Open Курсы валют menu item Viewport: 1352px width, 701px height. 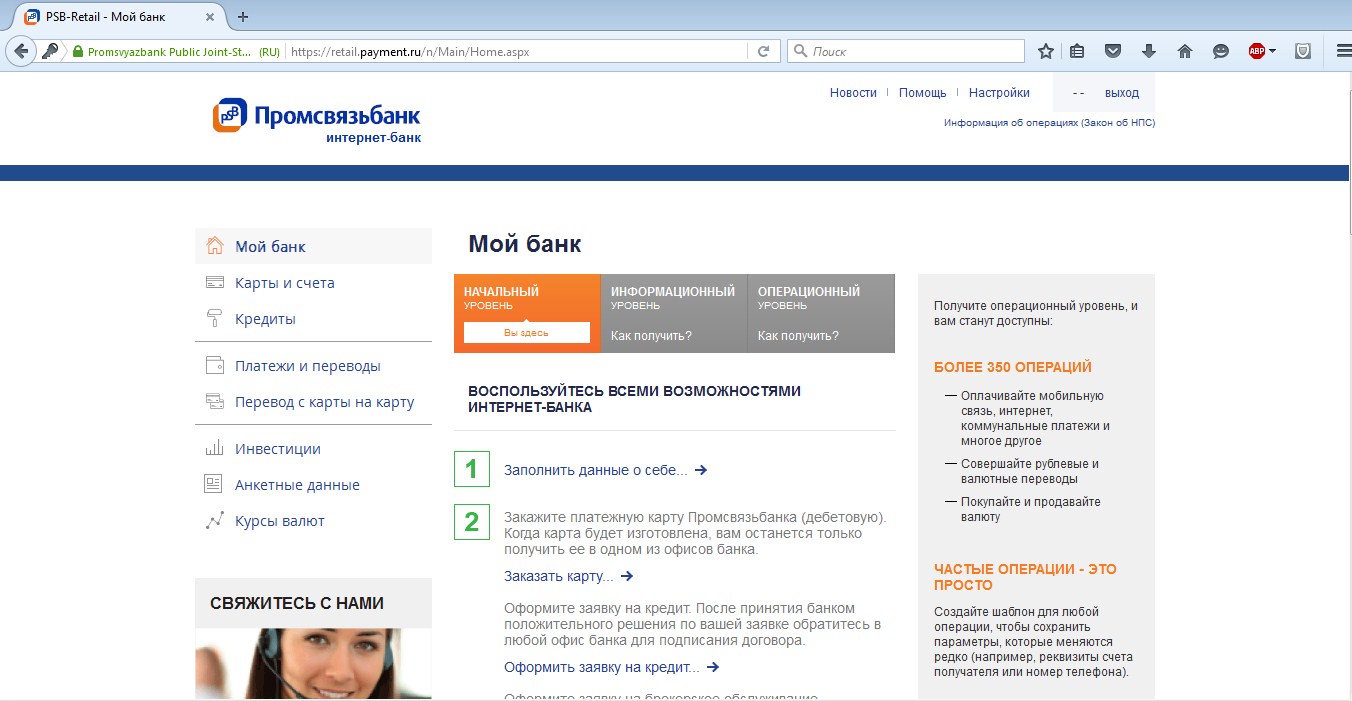tap(280, 521)
